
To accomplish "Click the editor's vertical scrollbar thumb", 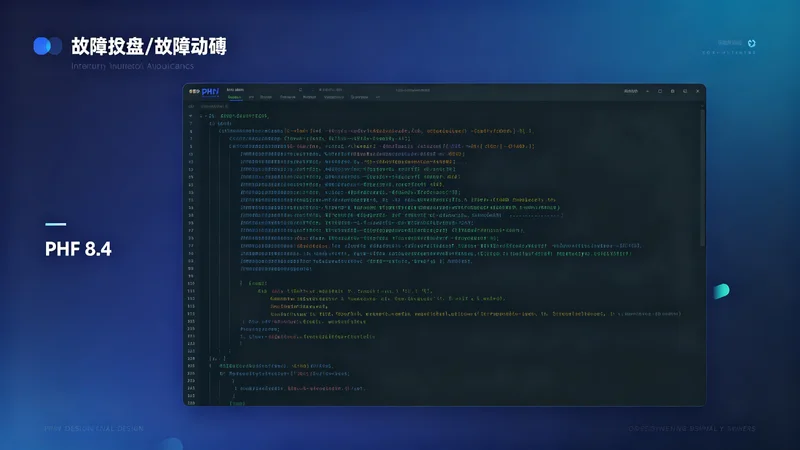I will (x=703, y=177).
